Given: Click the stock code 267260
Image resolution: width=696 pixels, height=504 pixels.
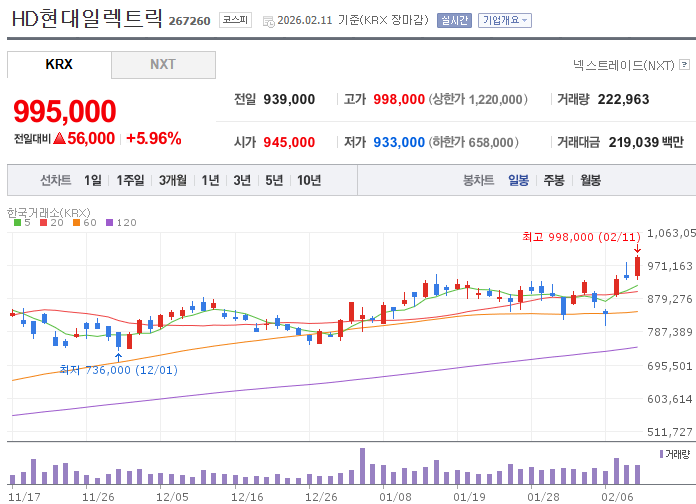Looking at the screenshot, I should tap(190, 21).
